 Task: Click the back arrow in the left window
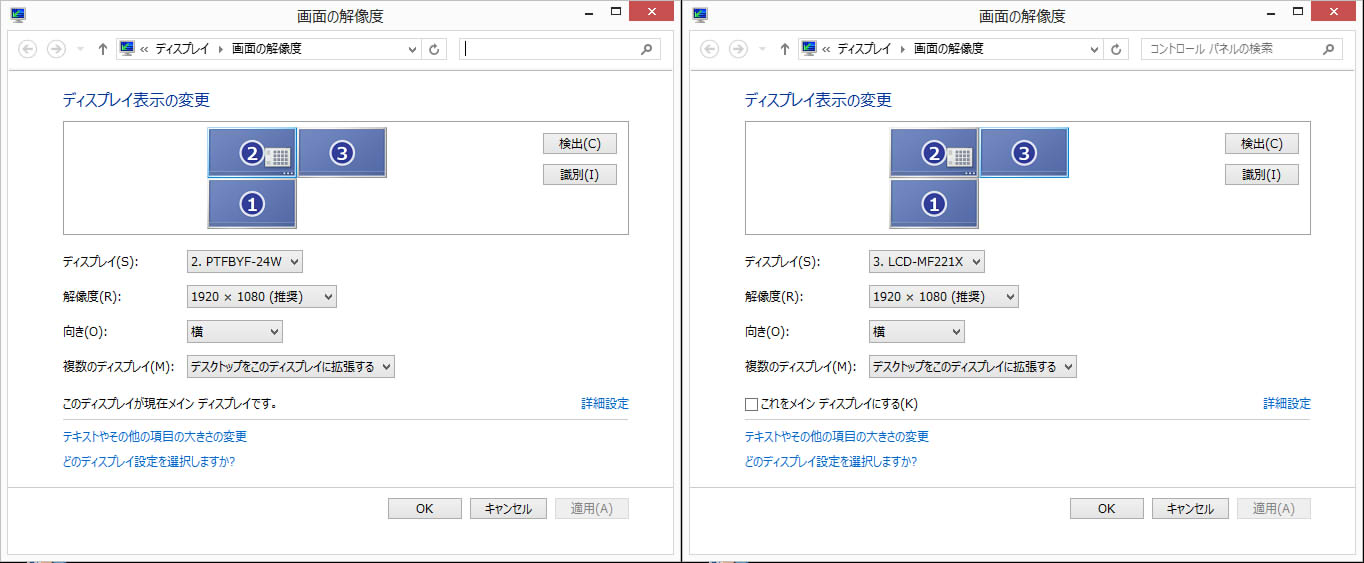pyautogui.click(x=28, y=49)
